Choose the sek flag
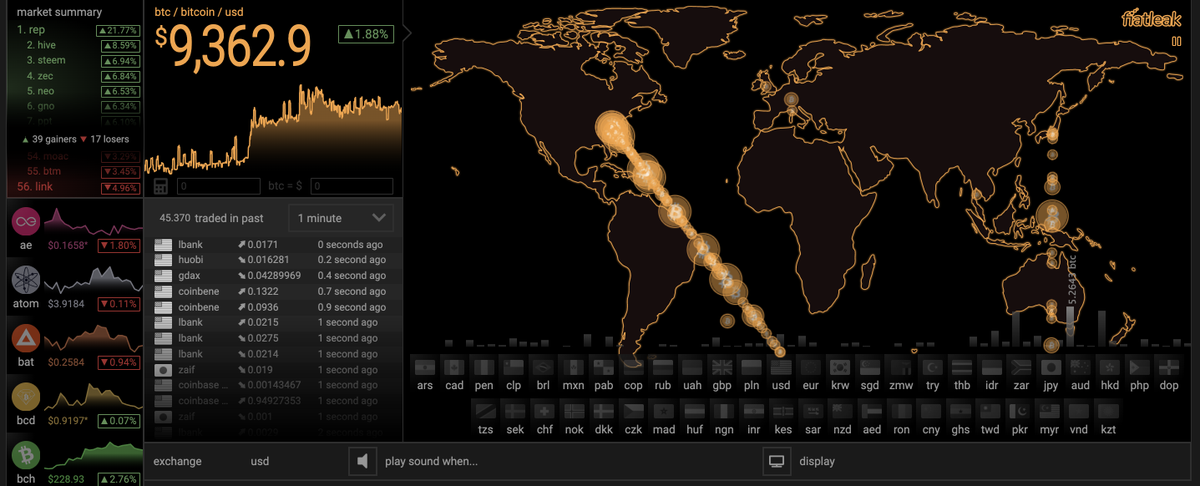1200x486 pixels. (x=514, y=411)
